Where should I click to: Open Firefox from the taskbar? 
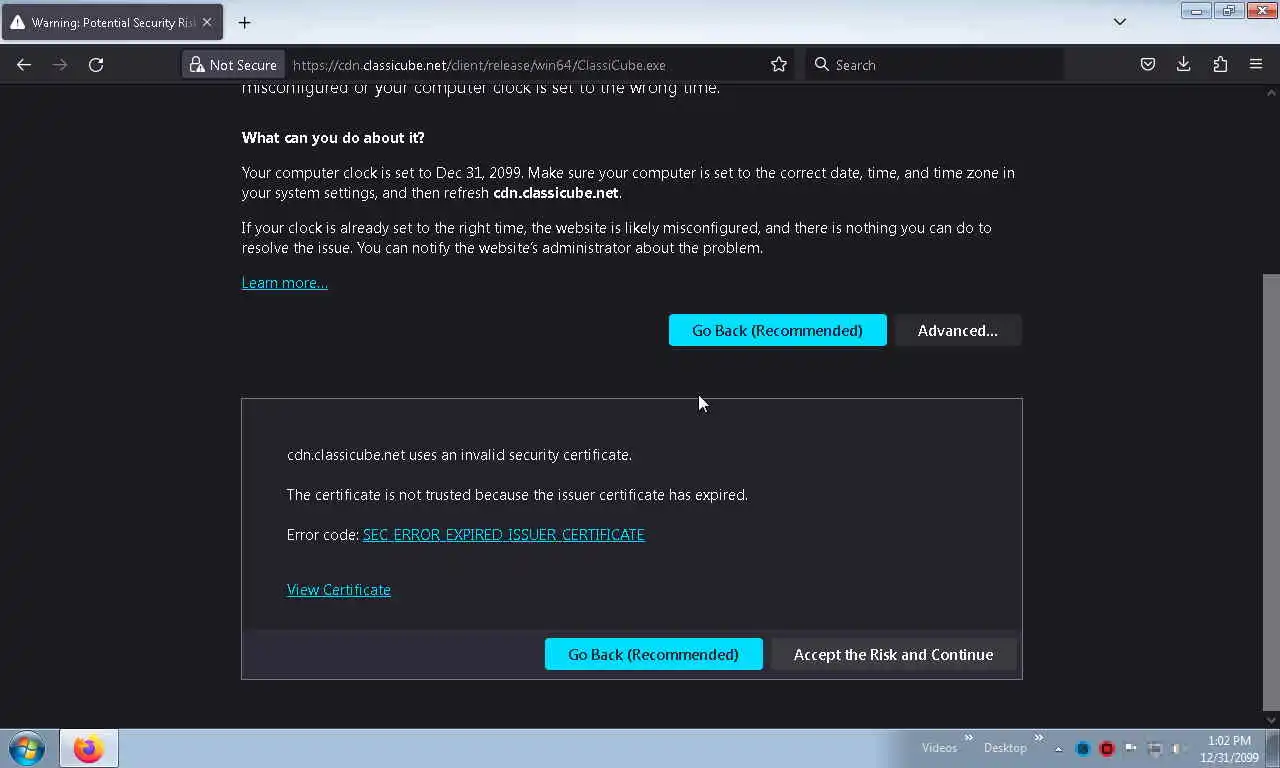click(88, 748)
